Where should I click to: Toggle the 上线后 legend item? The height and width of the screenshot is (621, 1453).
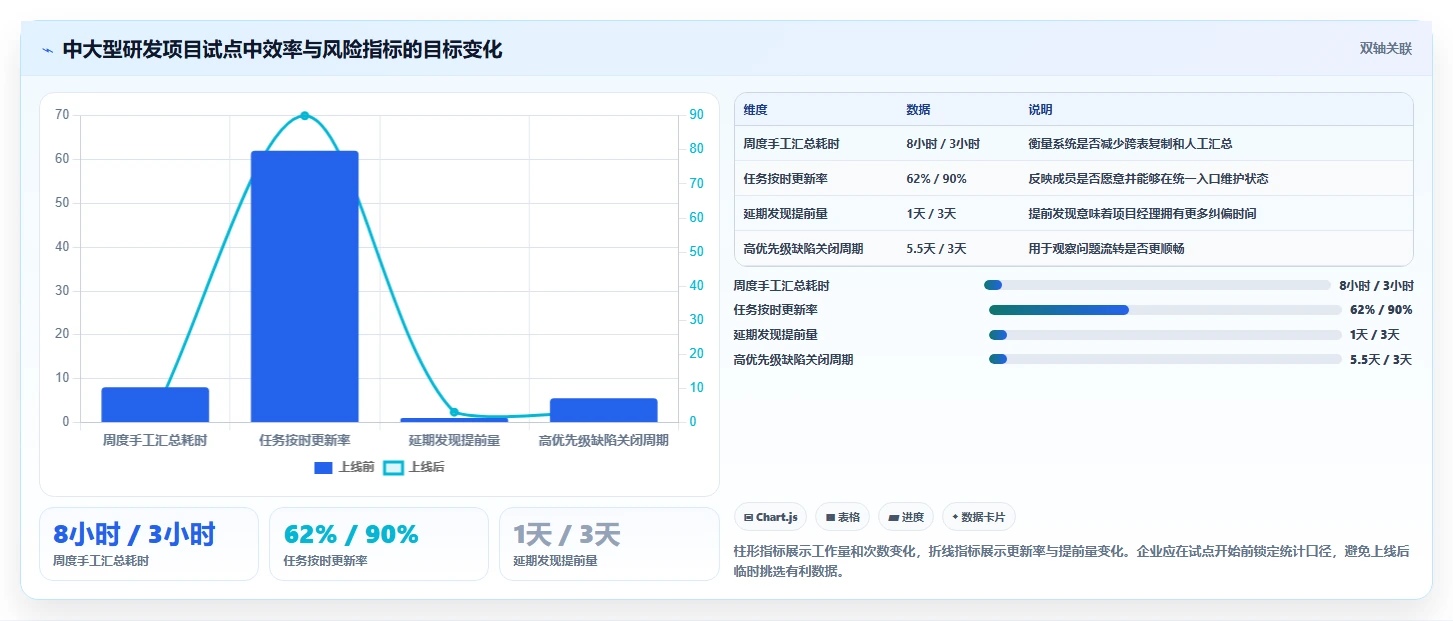tap(414, 467)
